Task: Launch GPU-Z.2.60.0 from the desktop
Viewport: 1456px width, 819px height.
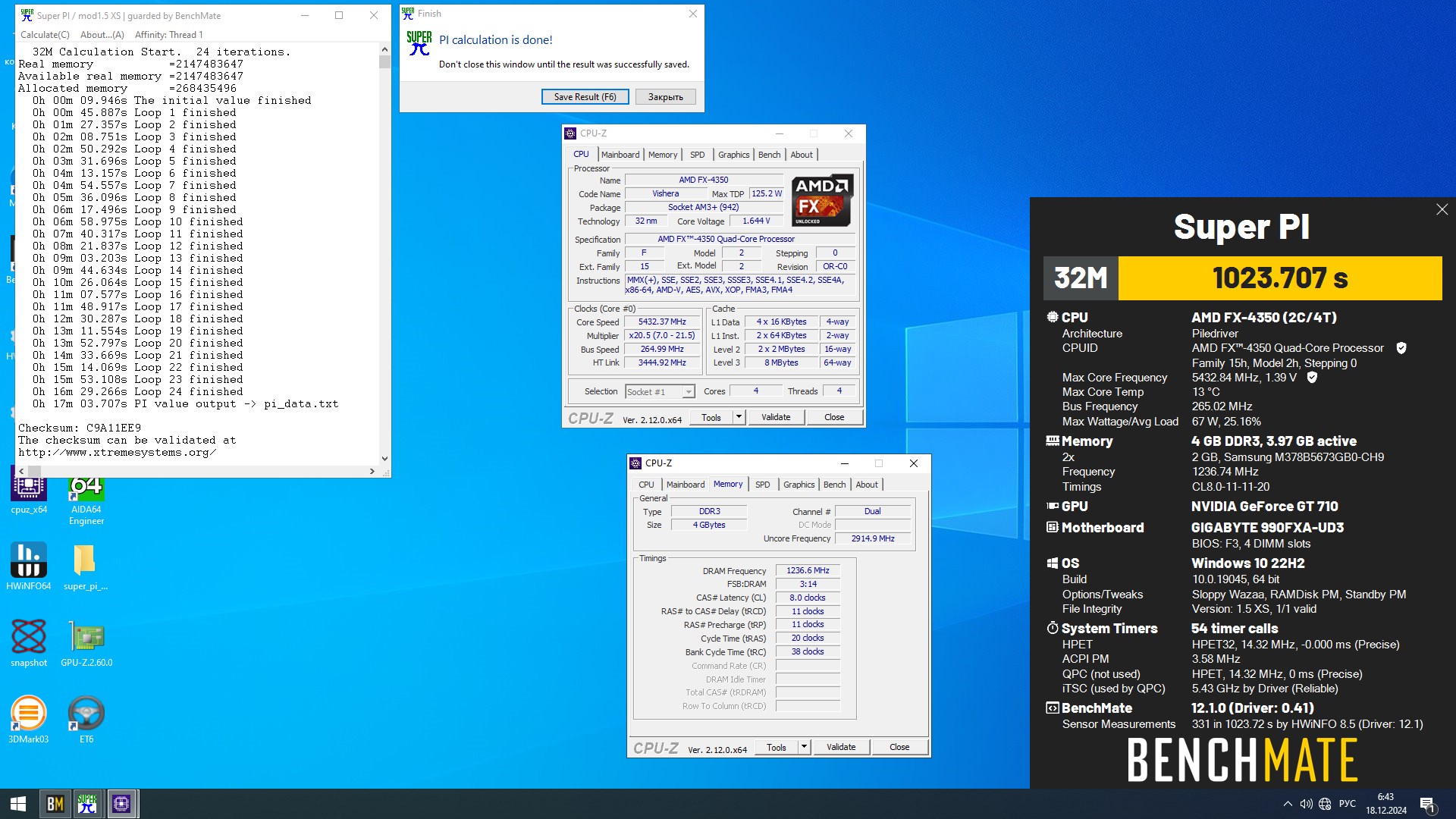Action: pyautogui.click(x=86, y=642)
